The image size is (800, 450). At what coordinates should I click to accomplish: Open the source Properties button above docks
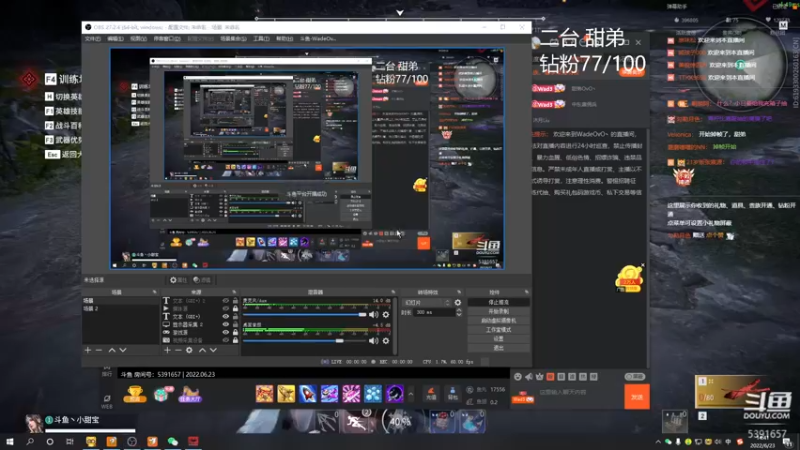(179, 280)
